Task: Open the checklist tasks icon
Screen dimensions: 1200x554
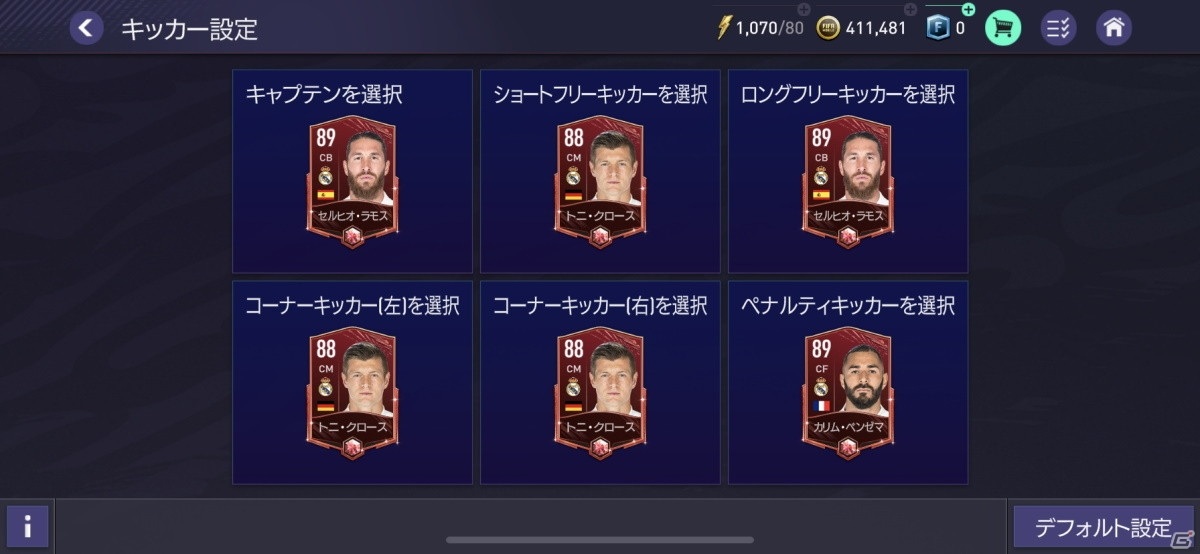Action: click(1059, 28)
